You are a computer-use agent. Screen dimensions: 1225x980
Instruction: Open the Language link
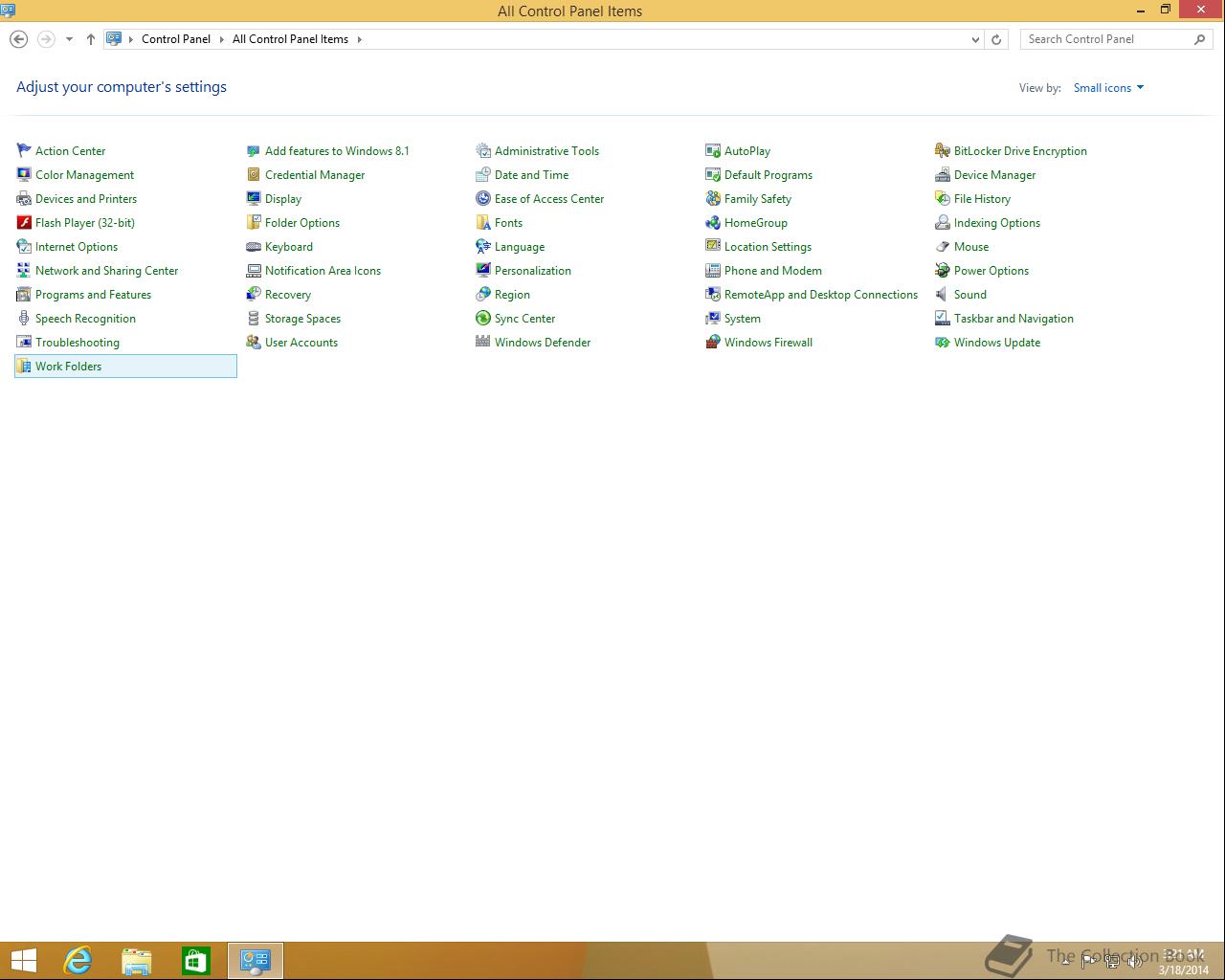(x=520, y=247)
